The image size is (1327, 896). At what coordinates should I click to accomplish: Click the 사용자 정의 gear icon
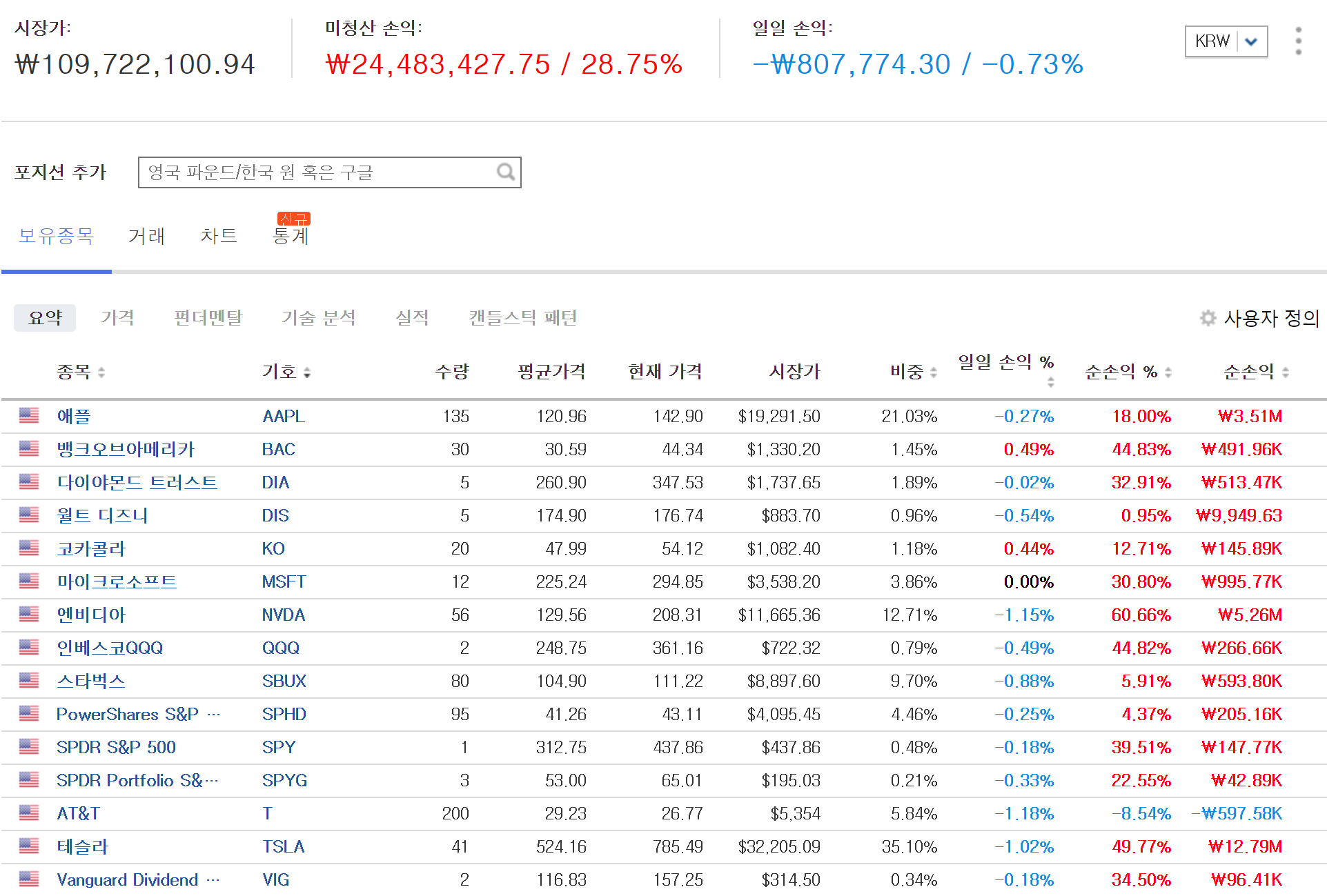[1208, 318]
